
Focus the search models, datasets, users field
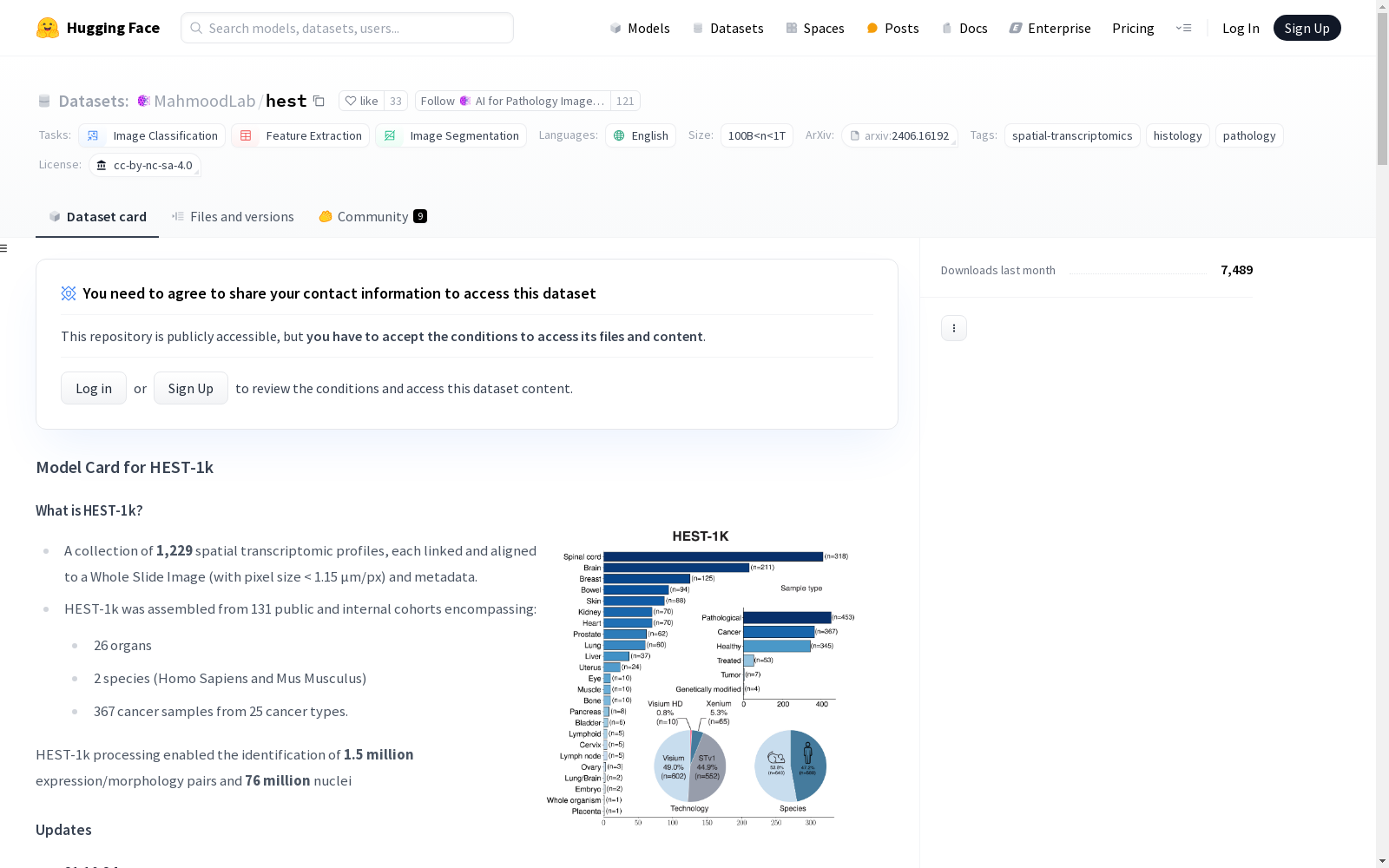347,28
